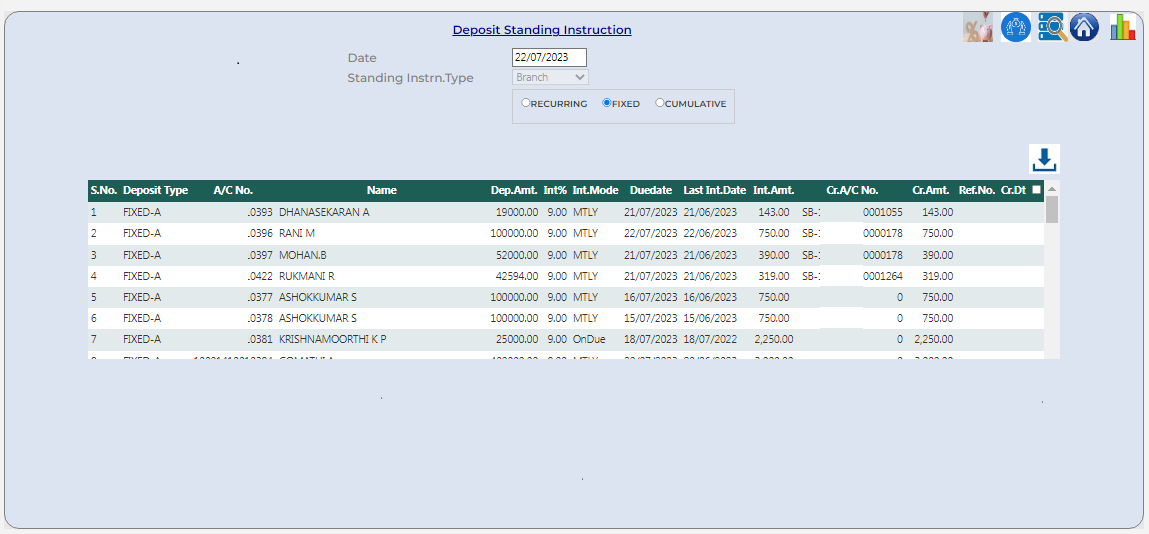Image resolution: width=1149 pixels, height=534 pixels.
Task: Click account number .0396
Action: click(x=260, y=234)
